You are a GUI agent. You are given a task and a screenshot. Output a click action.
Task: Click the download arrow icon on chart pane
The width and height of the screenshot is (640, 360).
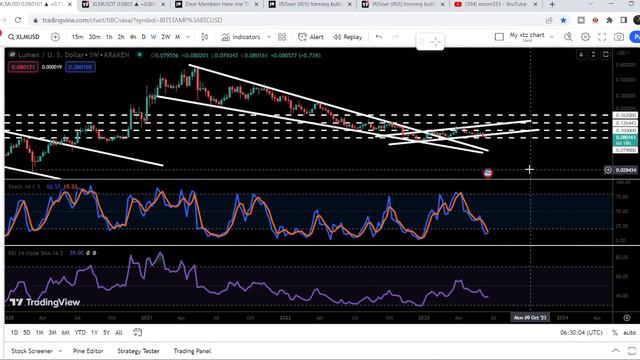(581, 55)
